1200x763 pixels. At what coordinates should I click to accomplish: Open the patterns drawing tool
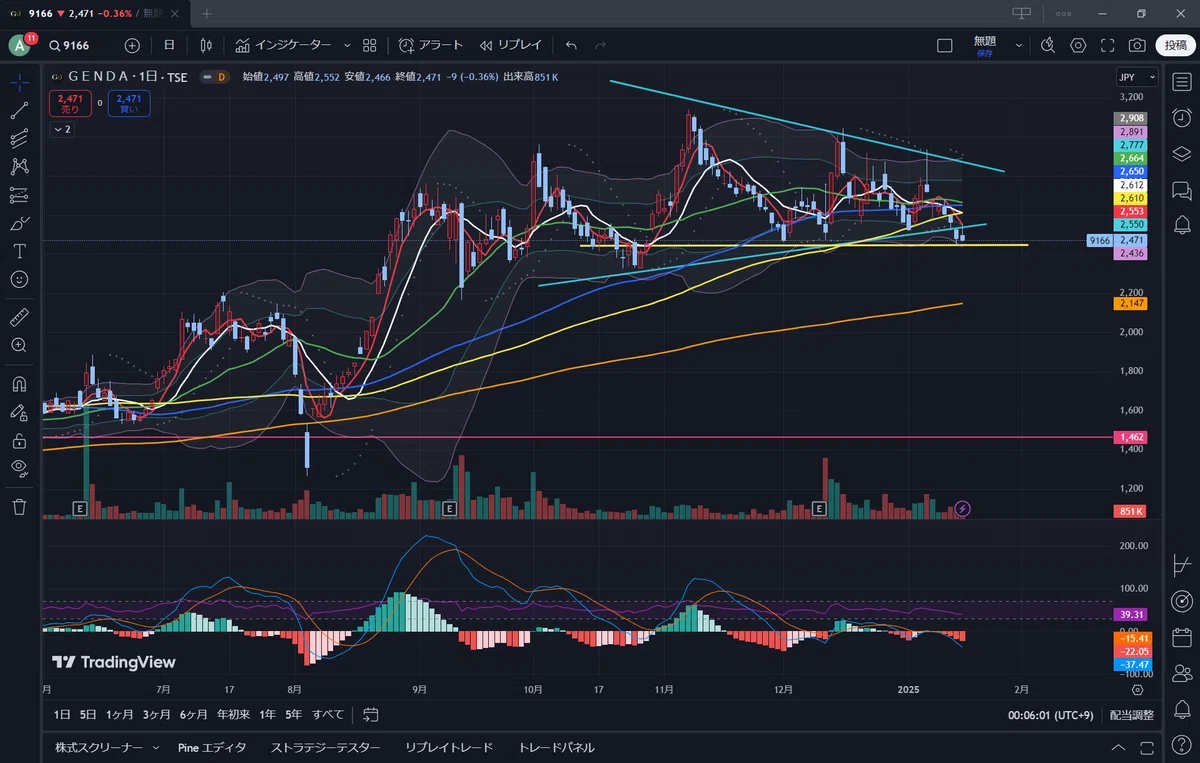tap(19, 167)
